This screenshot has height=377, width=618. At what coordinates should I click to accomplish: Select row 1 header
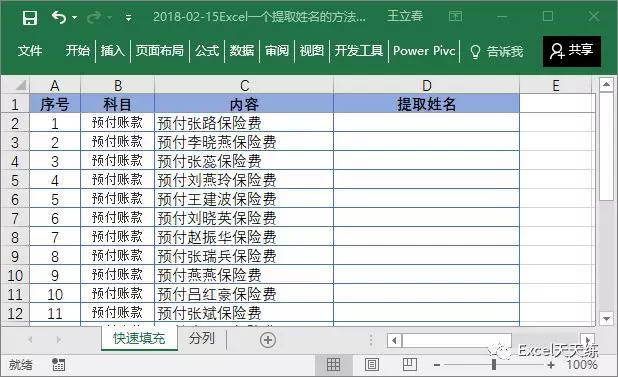(15, 104)
